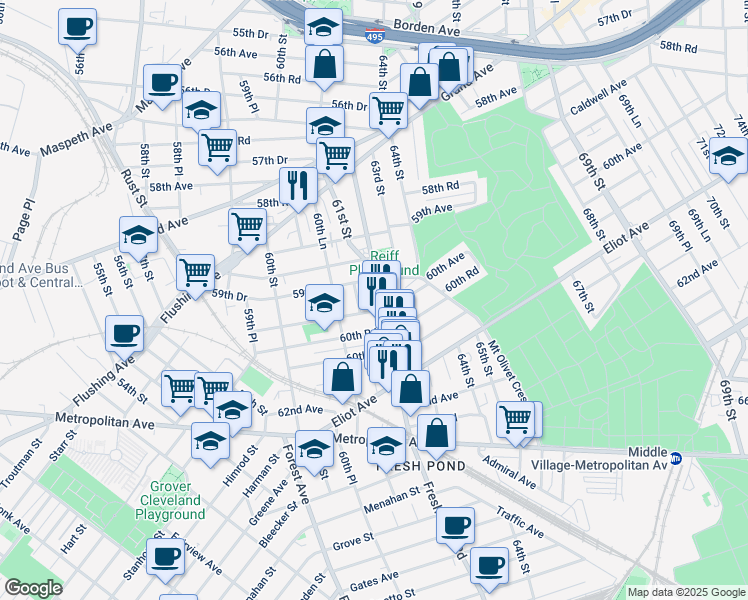Open the coffee marker below Grover Cleveland Playground

pos(165,557)
